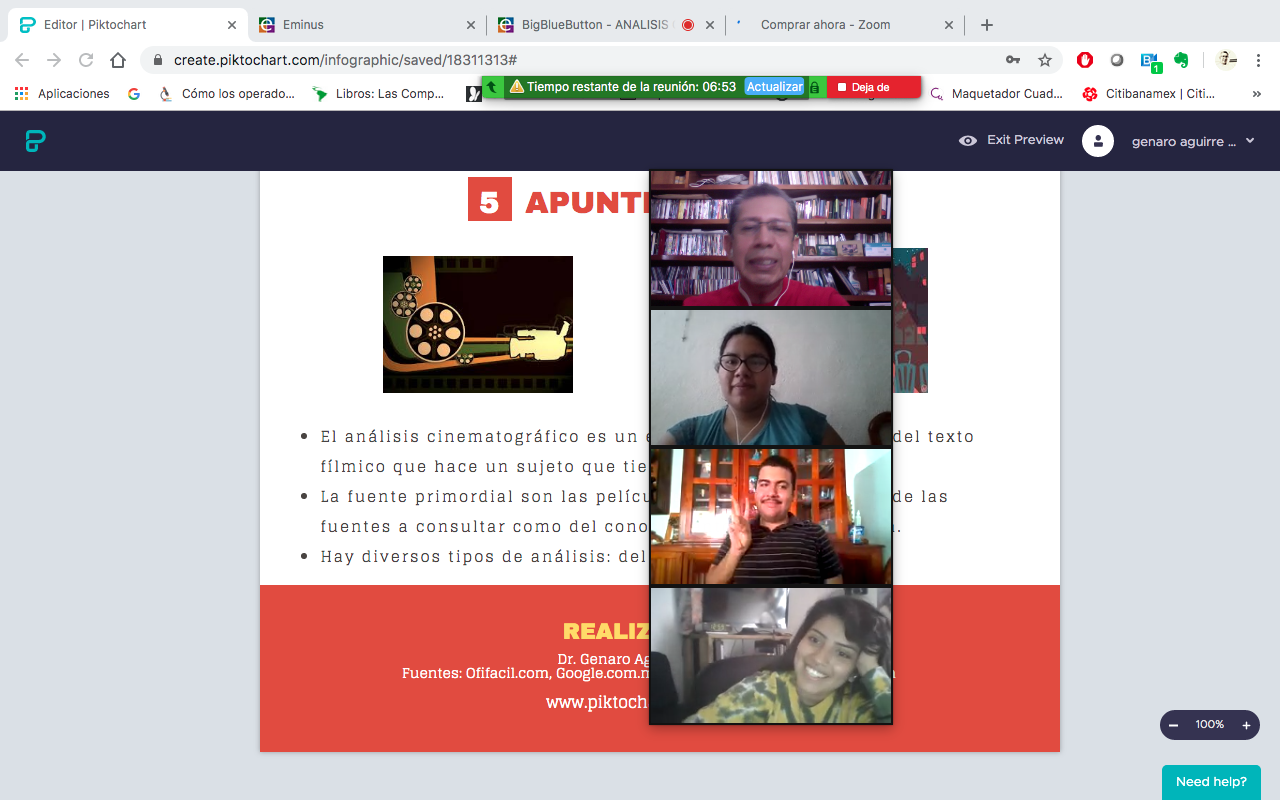Open the Chrome three-dot menu

(1258, 60)
